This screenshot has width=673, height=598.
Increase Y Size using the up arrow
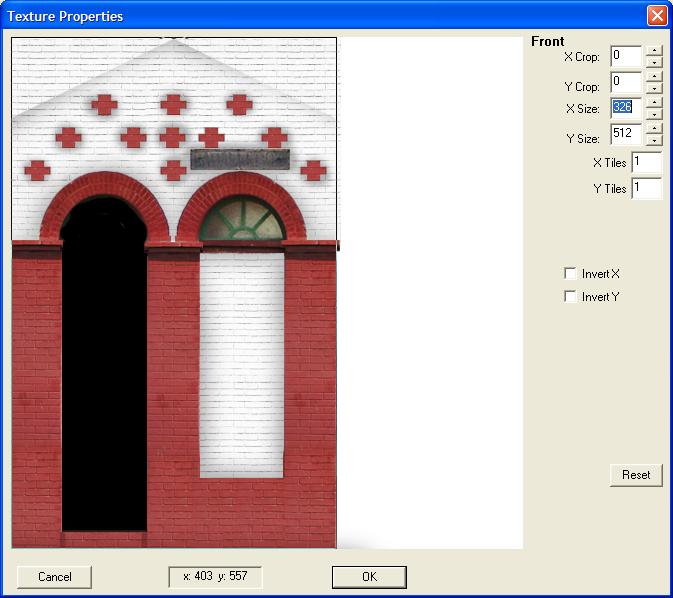[x=653, y=127]
